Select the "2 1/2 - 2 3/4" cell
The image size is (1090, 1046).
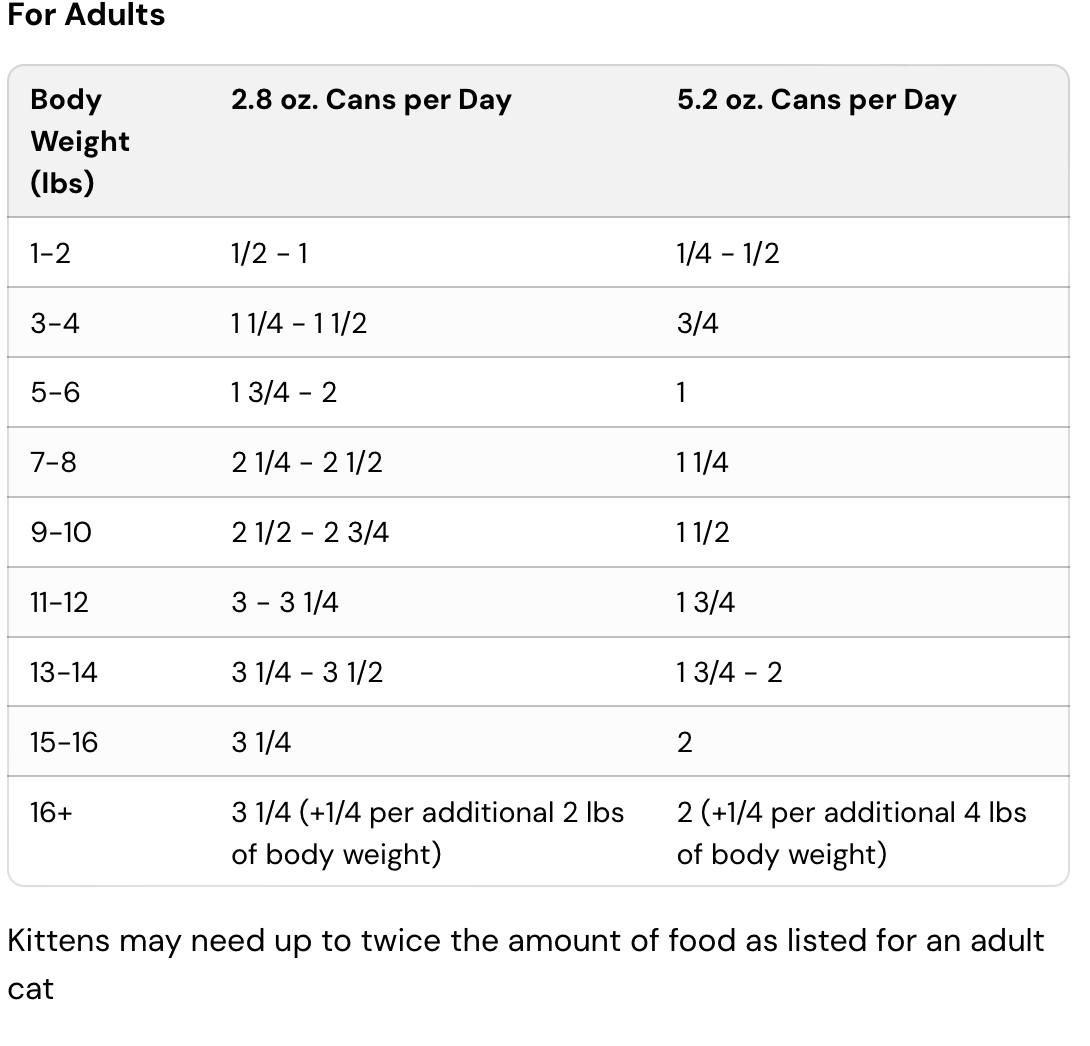click(310, 532)
